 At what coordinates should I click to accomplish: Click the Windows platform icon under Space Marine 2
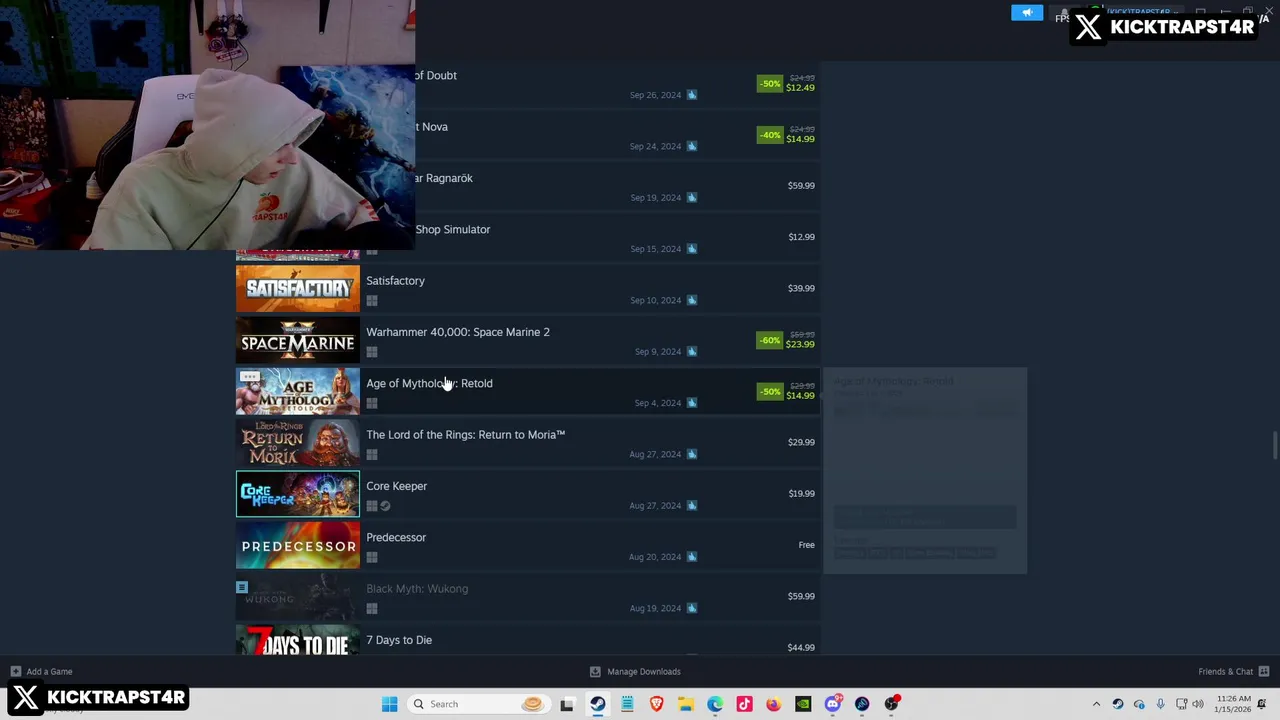point(372,351)
